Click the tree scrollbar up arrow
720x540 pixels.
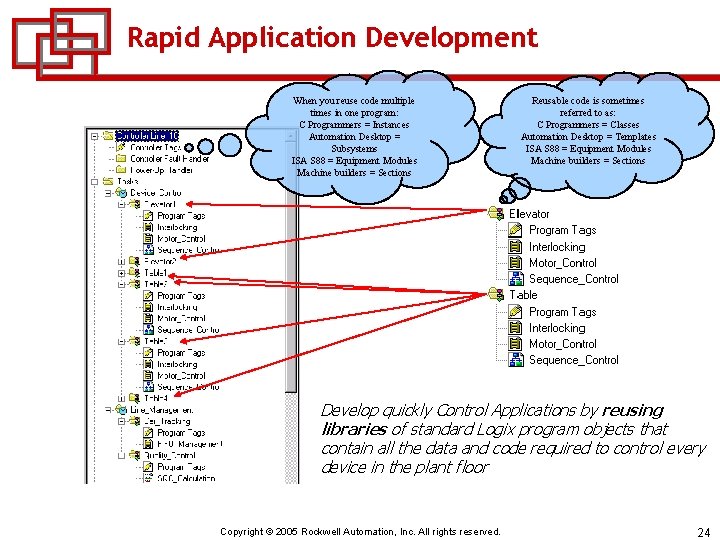point(291,136)
